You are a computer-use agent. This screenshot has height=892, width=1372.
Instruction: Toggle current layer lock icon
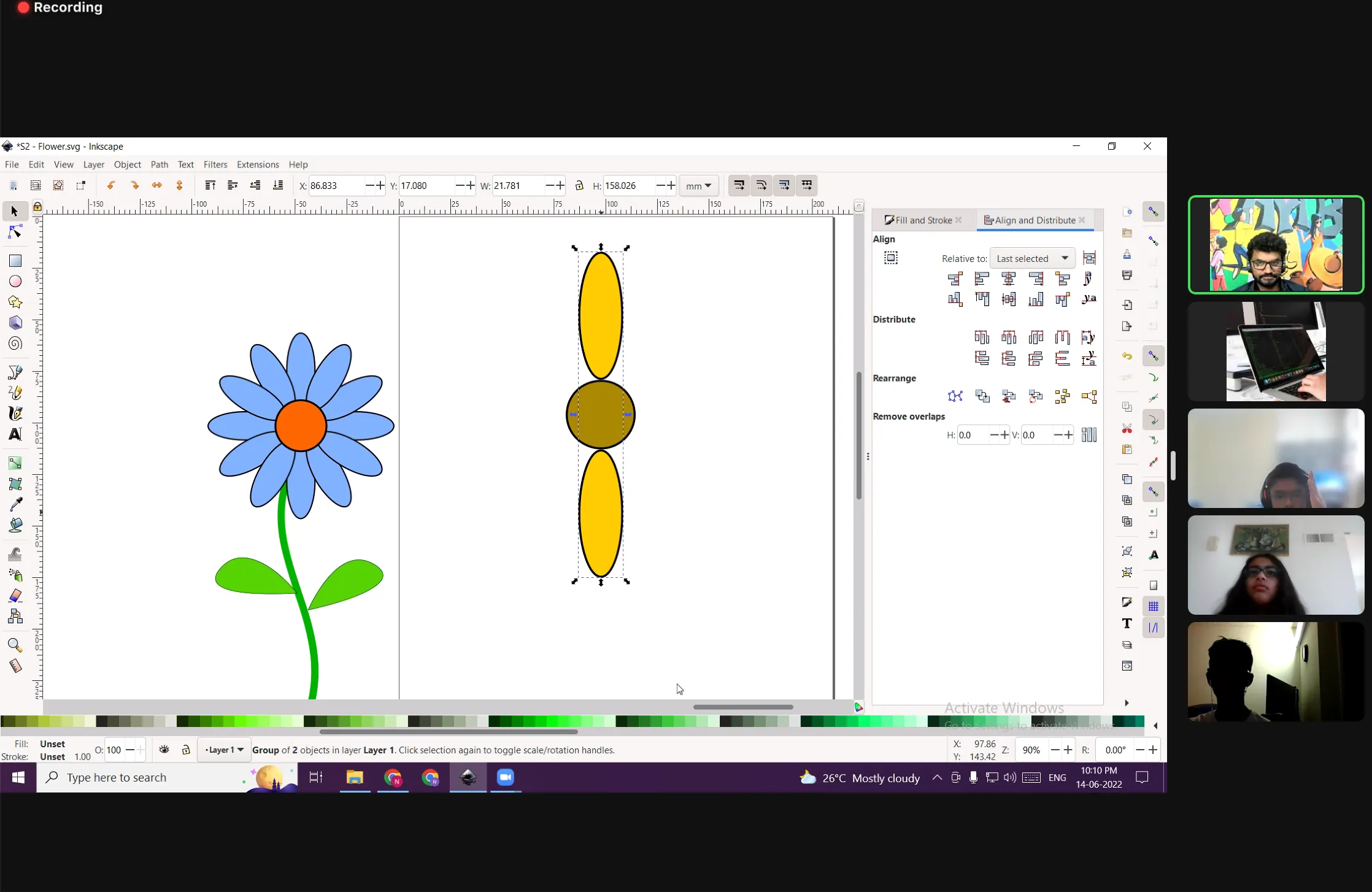pyautogui.click(x=186, y=750)
